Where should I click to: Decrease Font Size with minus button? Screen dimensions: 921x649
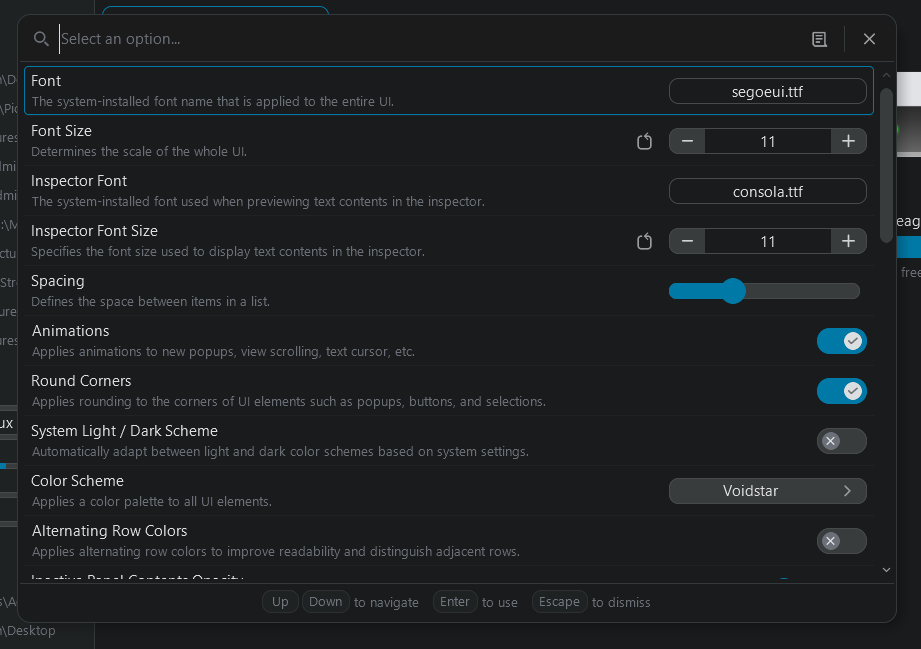click(687, 141)
